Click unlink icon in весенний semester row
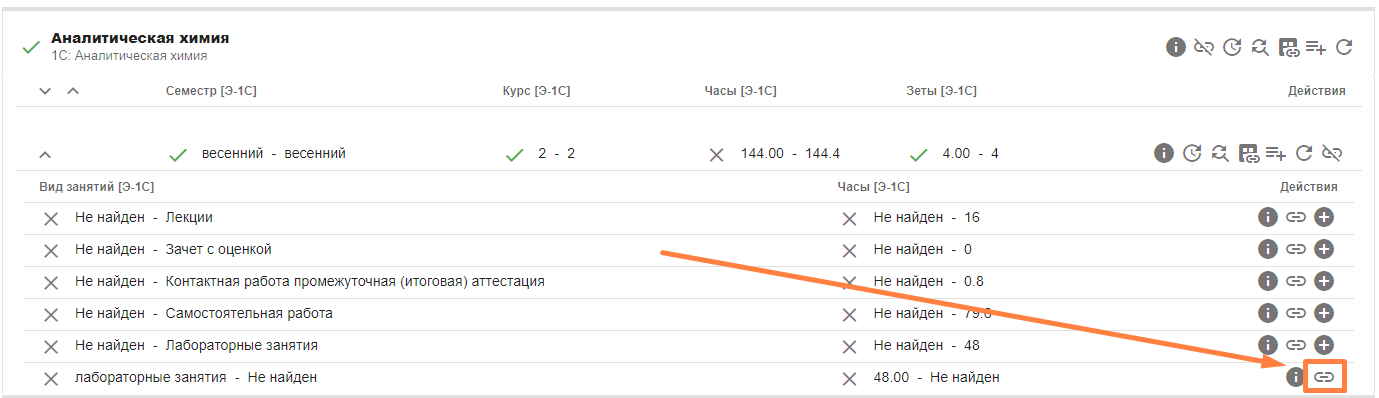 click(1331, 153)
